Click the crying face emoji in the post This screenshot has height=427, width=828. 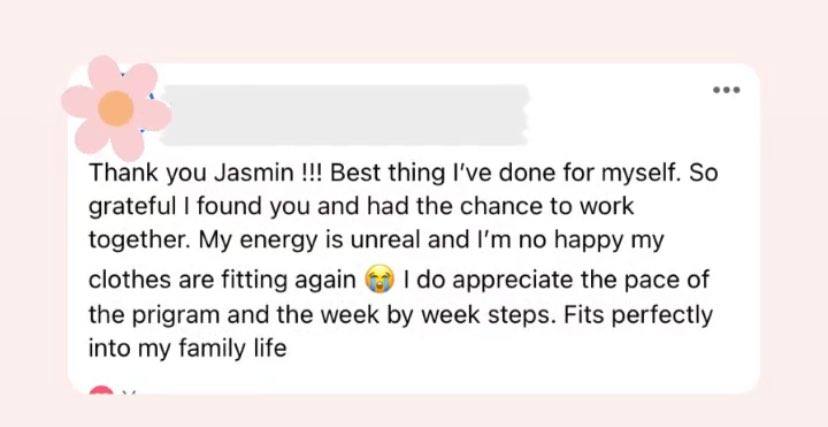coord(380,280)
